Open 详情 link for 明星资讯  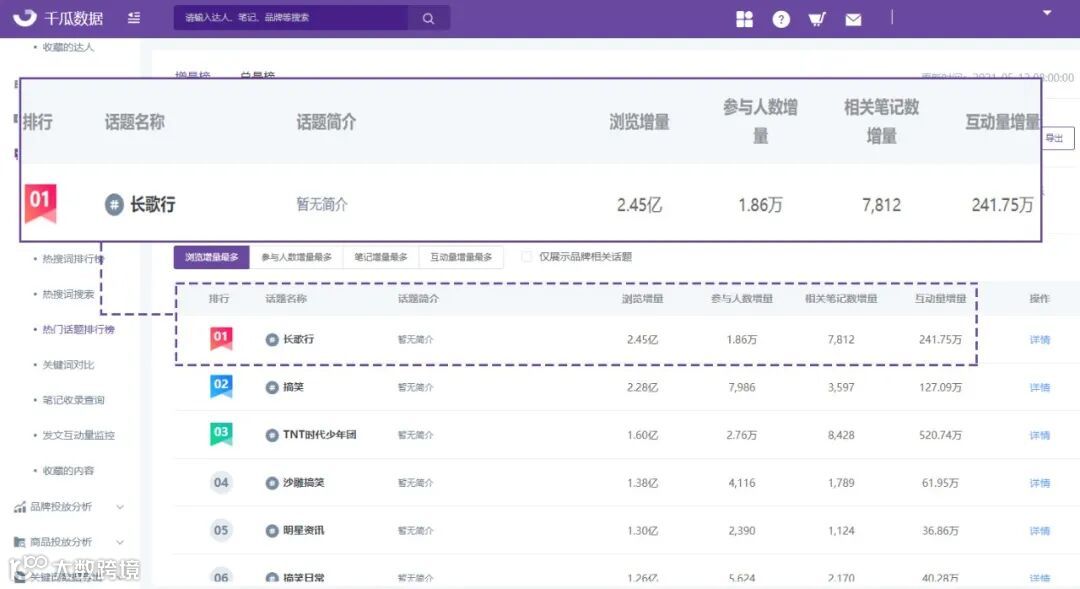pyautogui.click(x=1040, y=531)
